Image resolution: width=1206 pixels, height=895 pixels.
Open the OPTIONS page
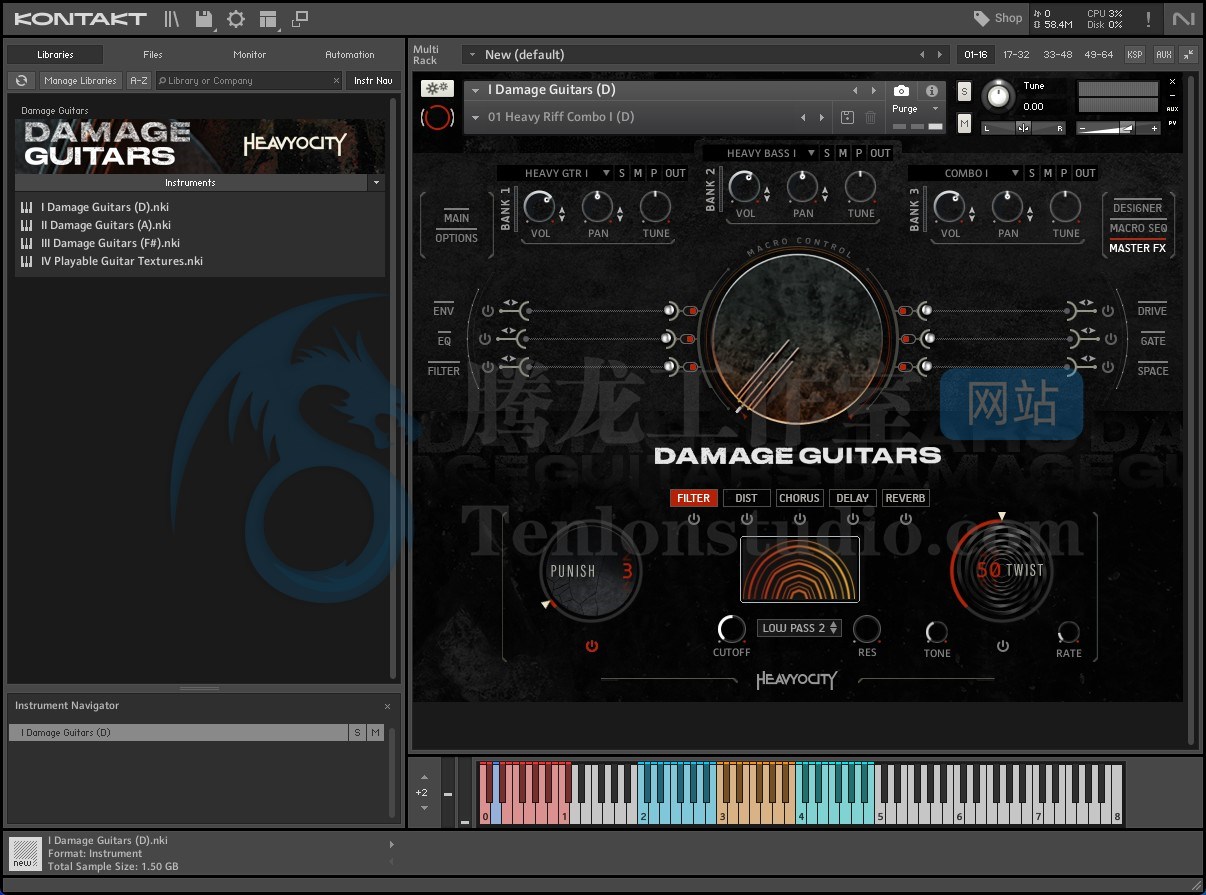pos(457,238)
